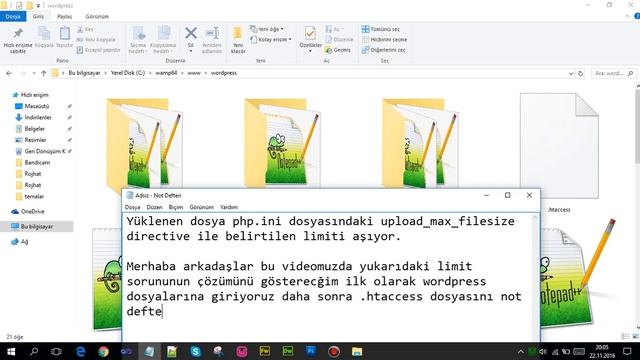This screenshot has width=640, height=360.
Task: Click the Explorer back arrow
Action: pos(9,73)
